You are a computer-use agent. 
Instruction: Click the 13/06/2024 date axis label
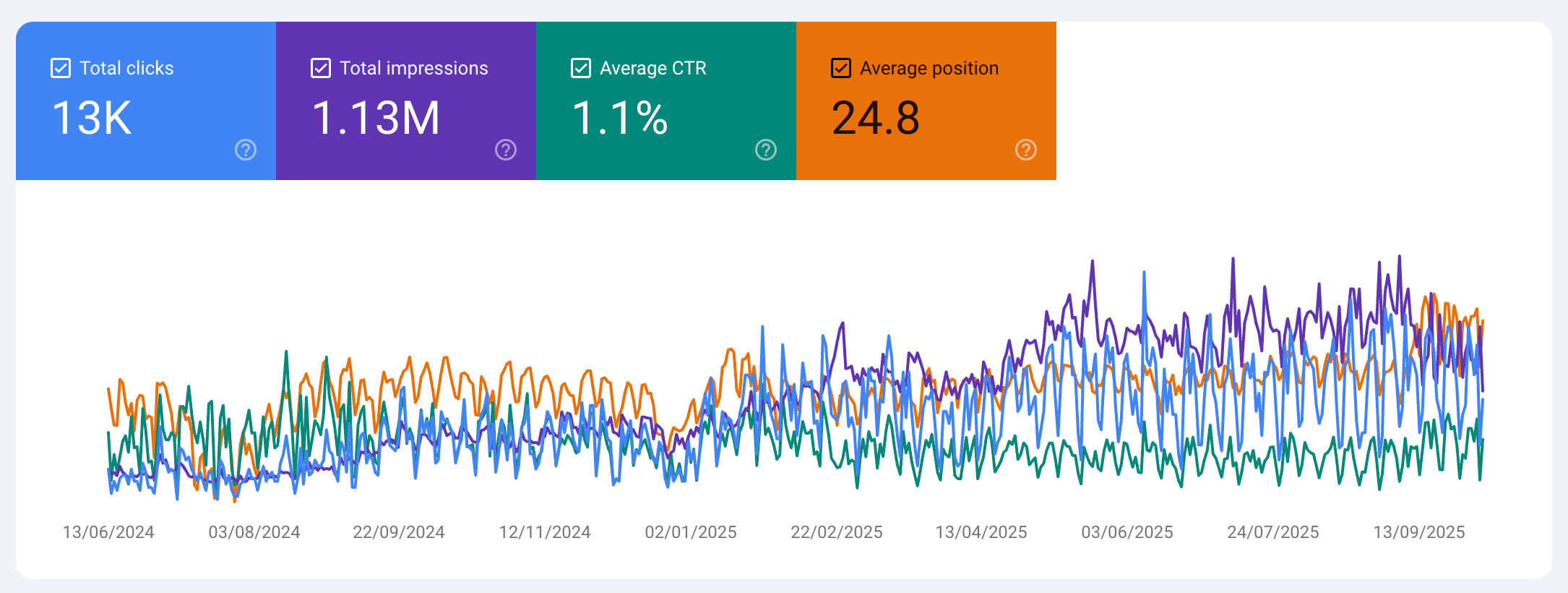click(108, 532)
